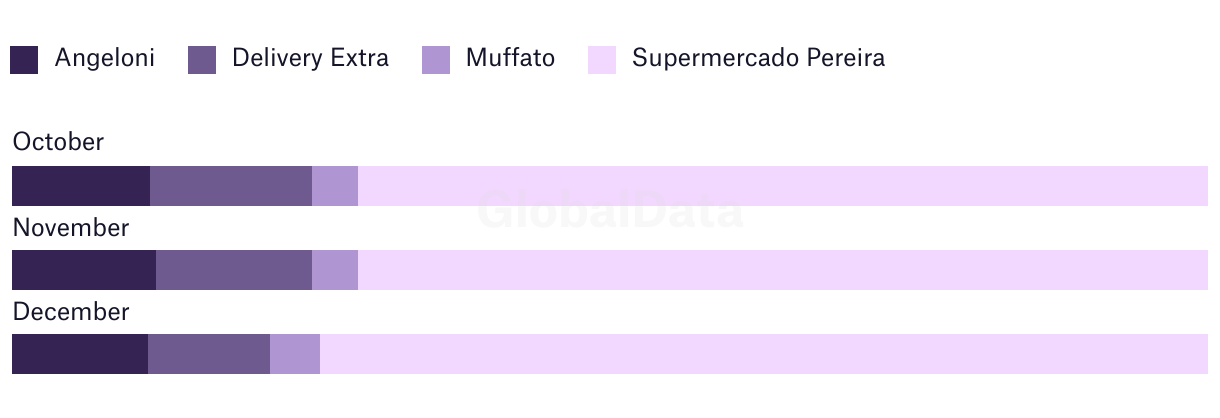The width and height of the screenshot is (1220, 418).
Task: Click the Angeloni legend color swatch
Action: coord(24,60)
